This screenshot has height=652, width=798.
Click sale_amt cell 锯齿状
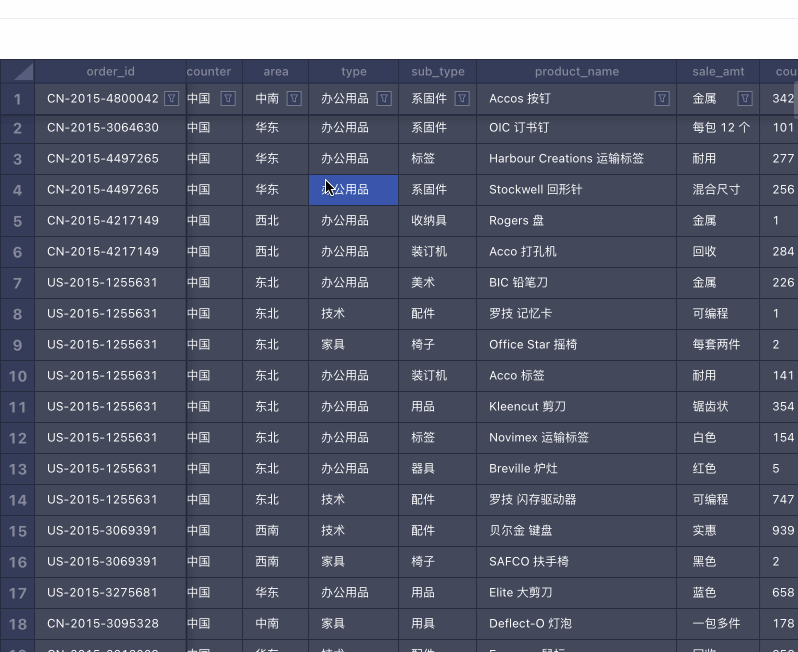[718, 407]
